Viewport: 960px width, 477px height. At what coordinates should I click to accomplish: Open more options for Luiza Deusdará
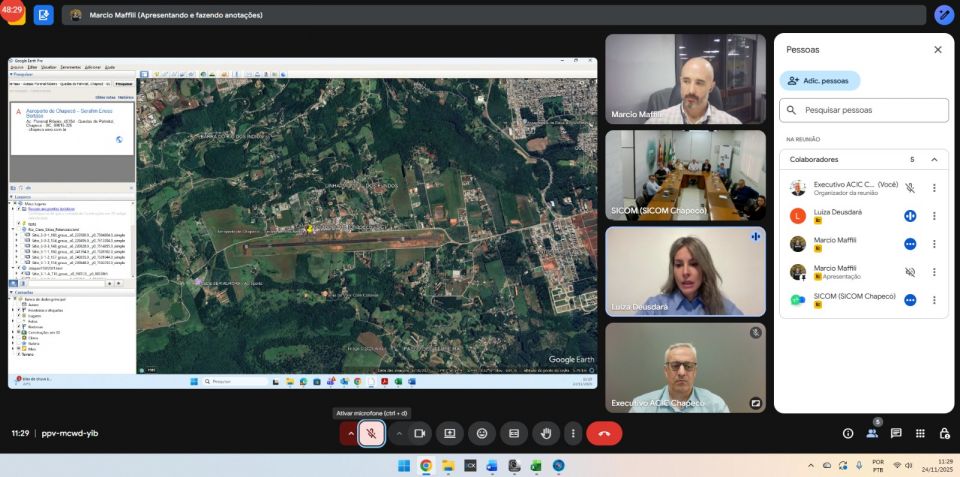(934, 216)
